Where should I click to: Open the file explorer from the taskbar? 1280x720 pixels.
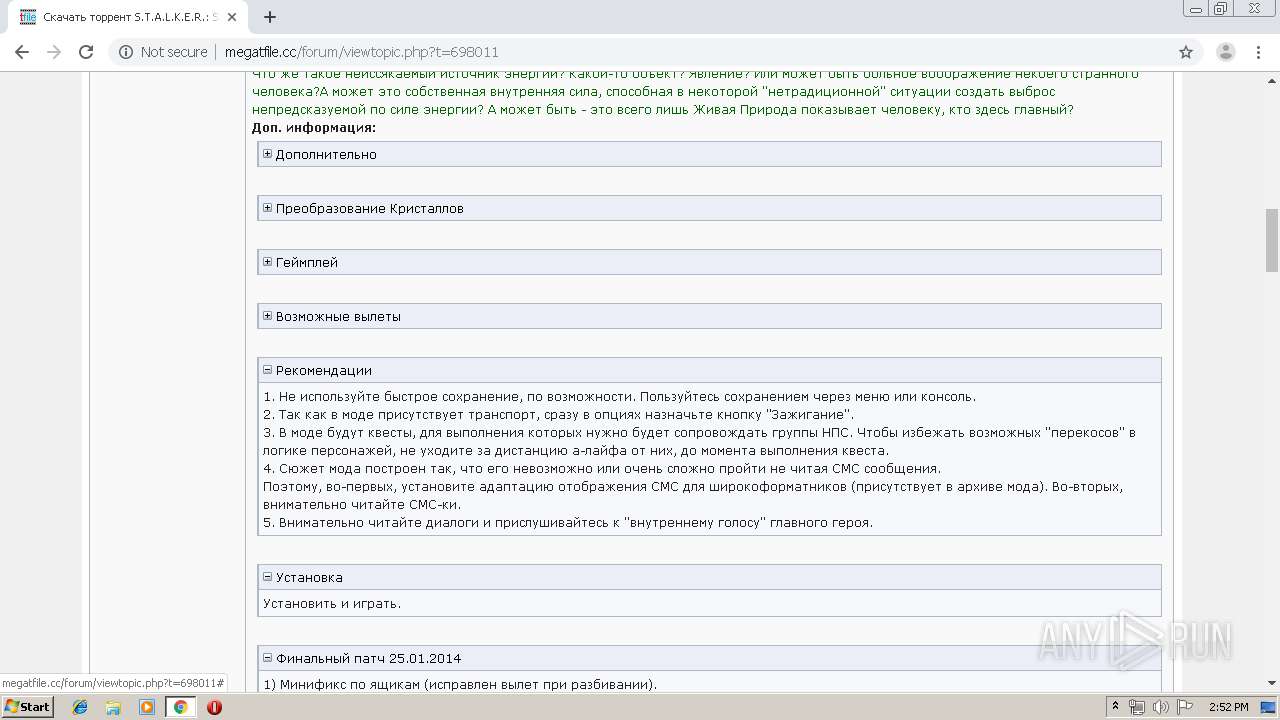(x=113, y=707)
